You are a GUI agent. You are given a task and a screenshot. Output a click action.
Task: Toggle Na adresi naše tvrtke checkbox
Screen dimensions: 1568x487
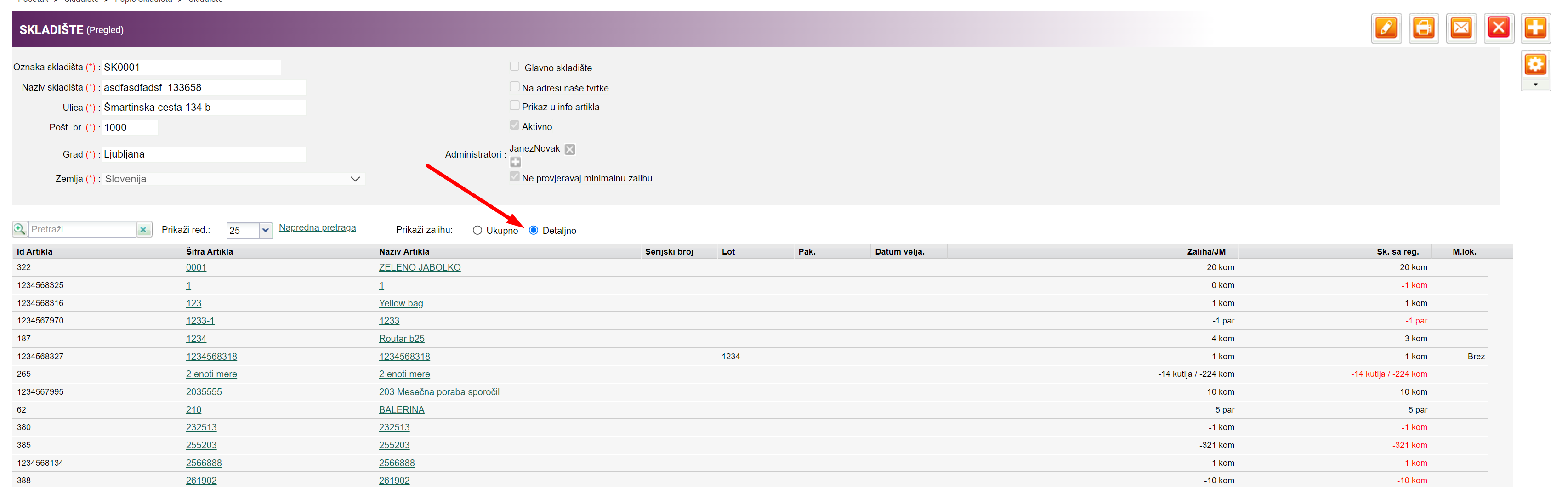pos(515,86)
